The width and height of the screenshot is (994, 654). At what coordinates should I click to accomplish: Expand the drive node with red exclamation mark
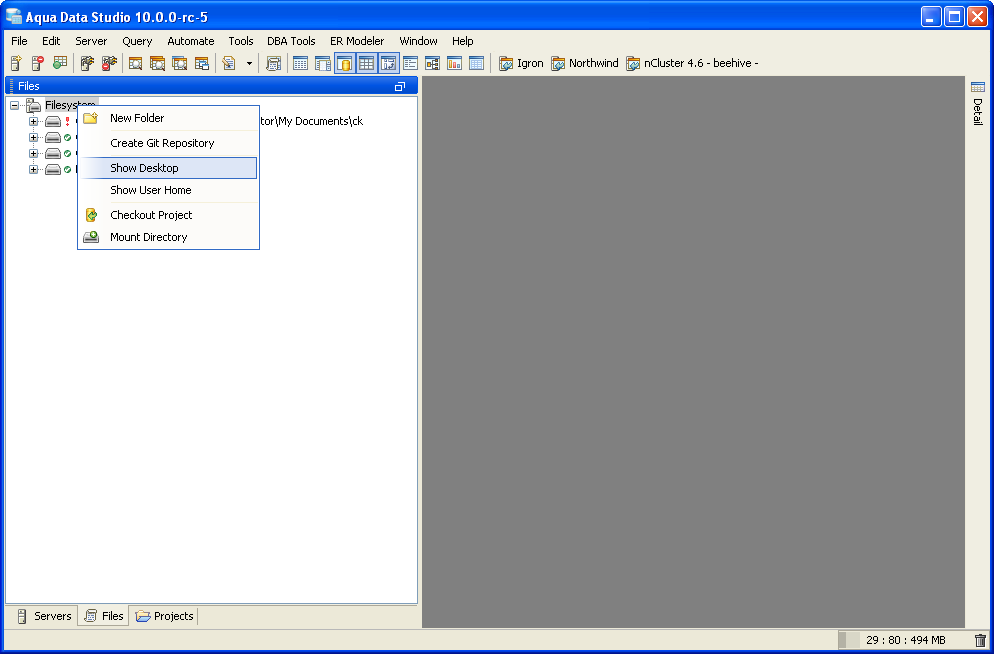(34, 121)
